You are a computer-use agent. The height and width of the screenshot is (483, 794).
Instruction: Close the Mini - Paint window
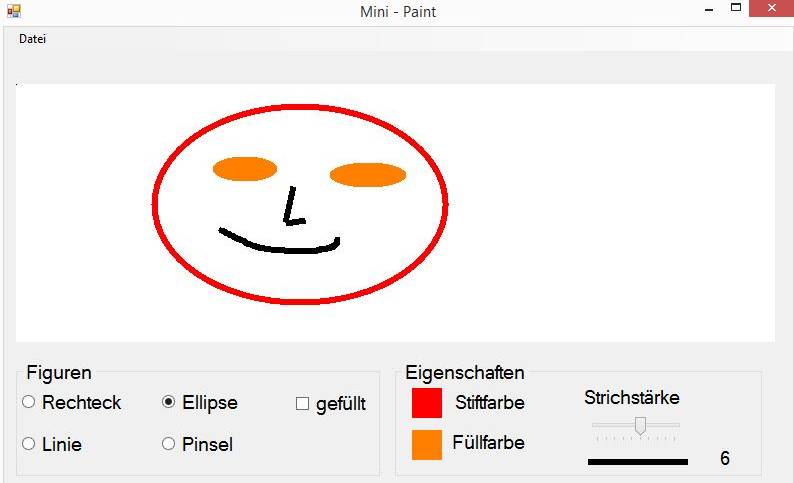click(772, 8)
